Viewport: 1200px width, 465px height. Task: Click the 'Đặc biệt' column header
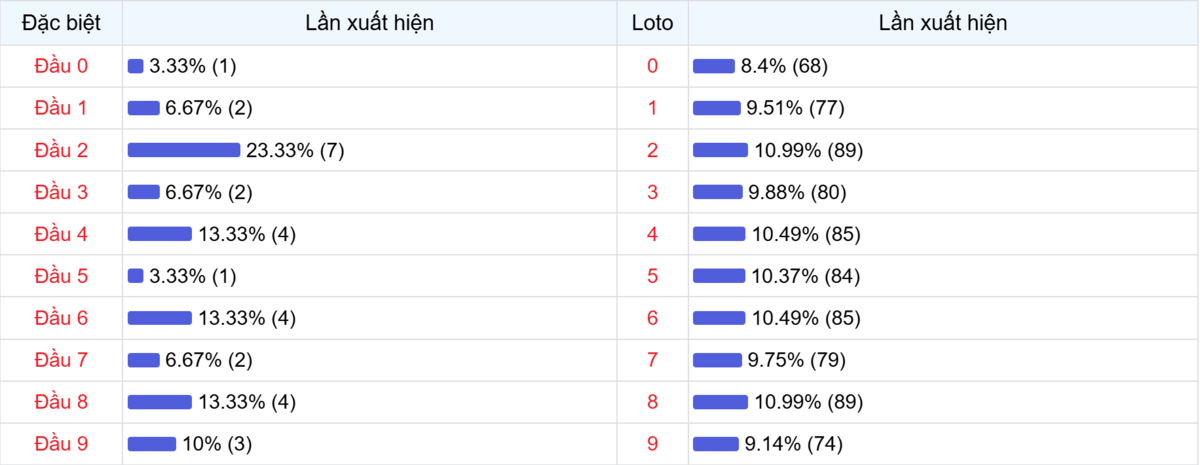(61, 23)
